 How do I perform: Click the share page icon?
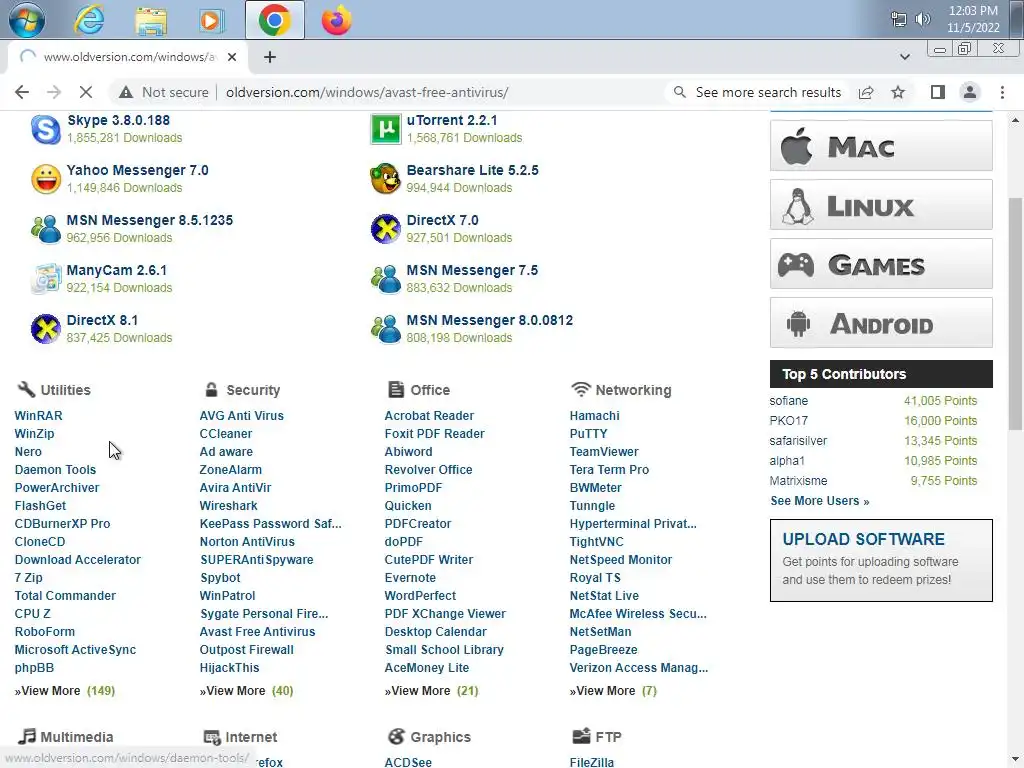click(x=866, y=92)
